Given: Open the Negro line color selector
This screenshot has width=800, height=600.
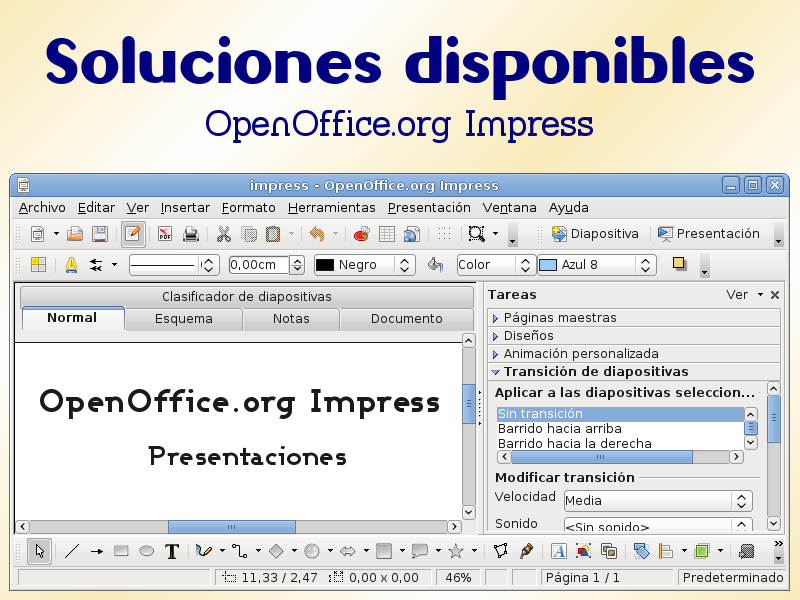Looking at the screenshot, I should point(364,265).
